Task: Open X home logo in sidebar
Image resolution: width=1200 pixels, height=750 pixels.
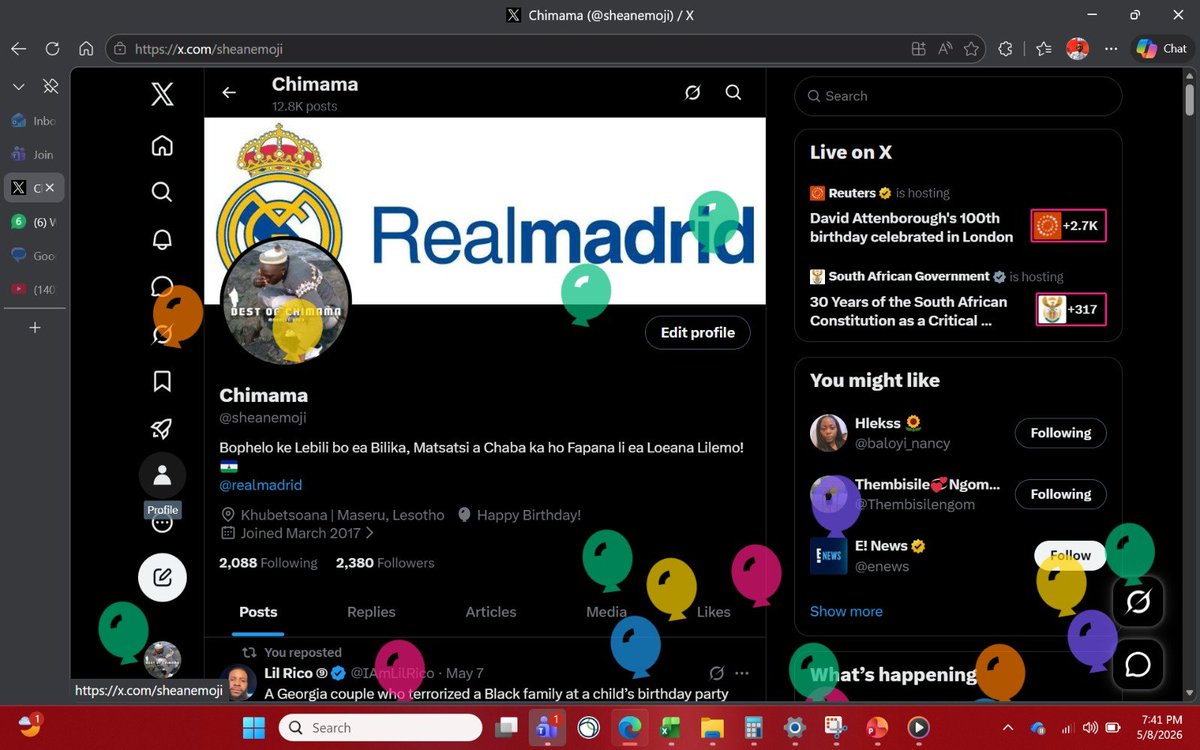Action: (x=162, y=94)
